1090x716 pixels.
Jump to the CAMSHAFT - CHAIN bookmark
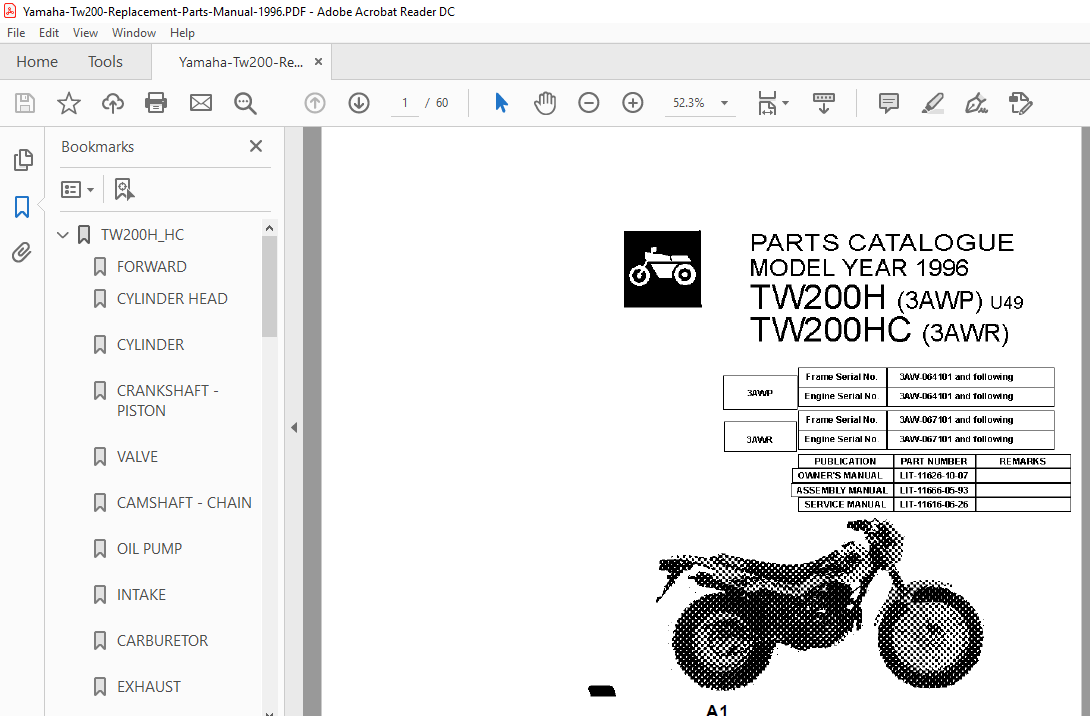184,503
